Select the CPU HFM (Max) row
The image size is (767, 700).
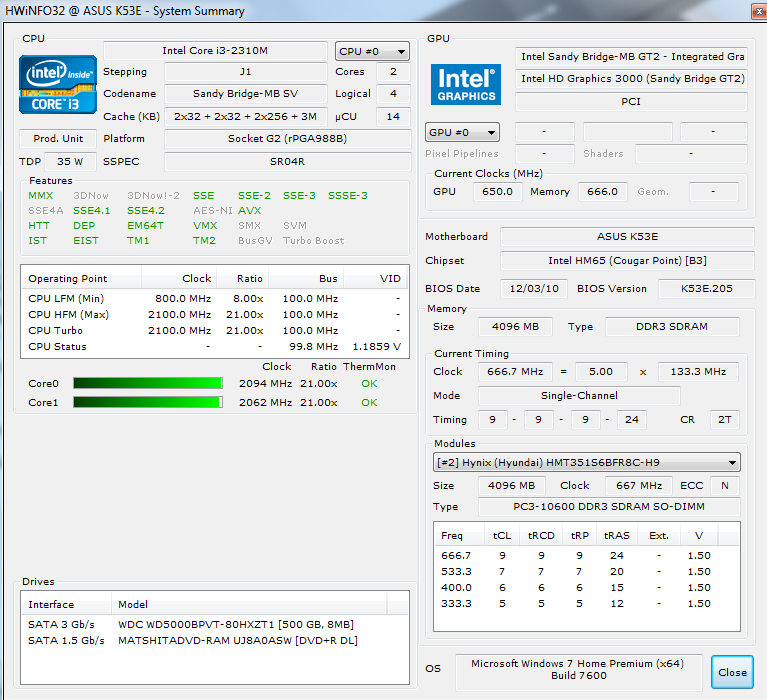[x=214, y=315]
